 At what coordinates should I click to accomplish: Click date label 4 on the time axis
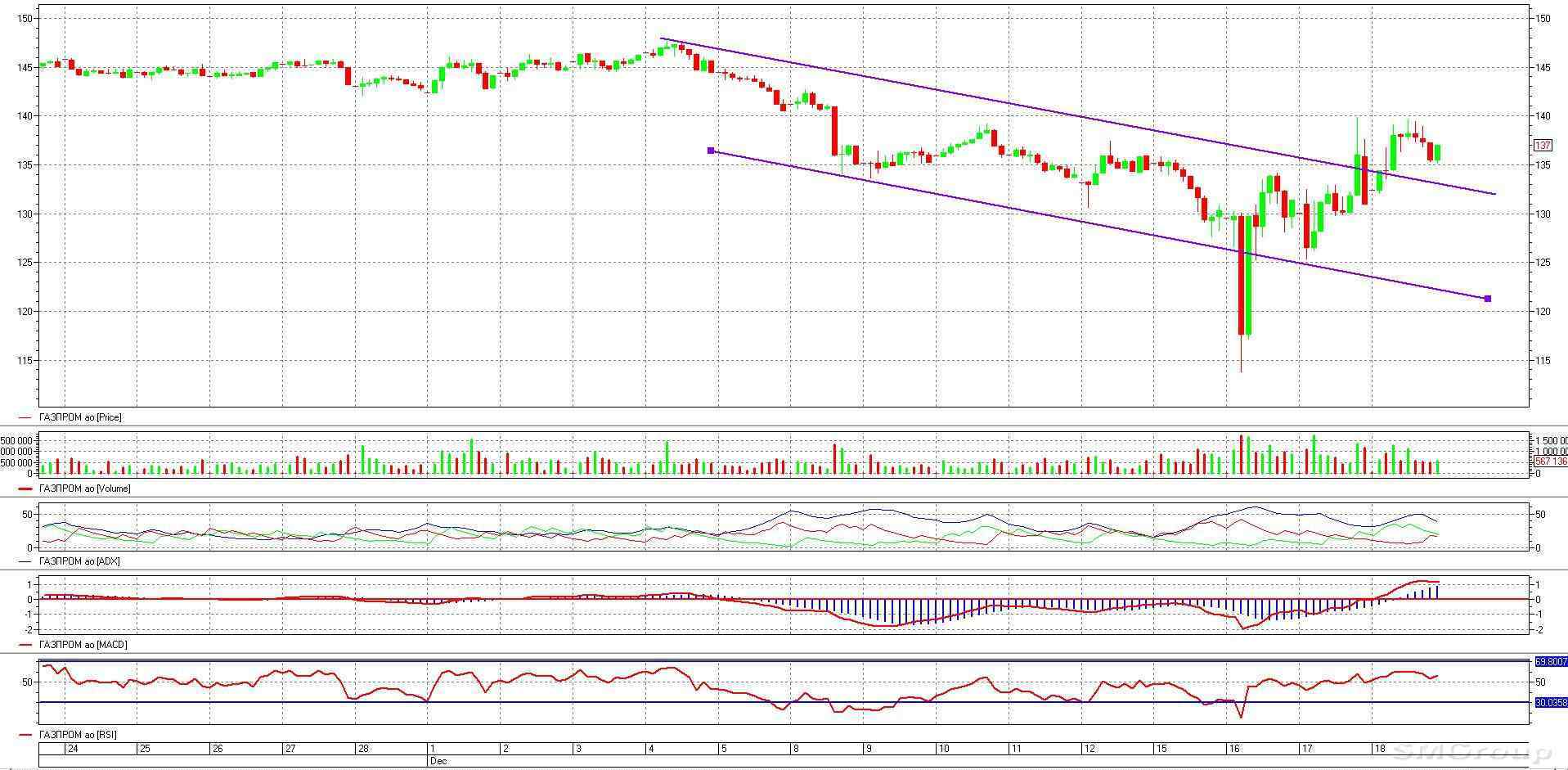pyautogui.click(x=651, y=749)
